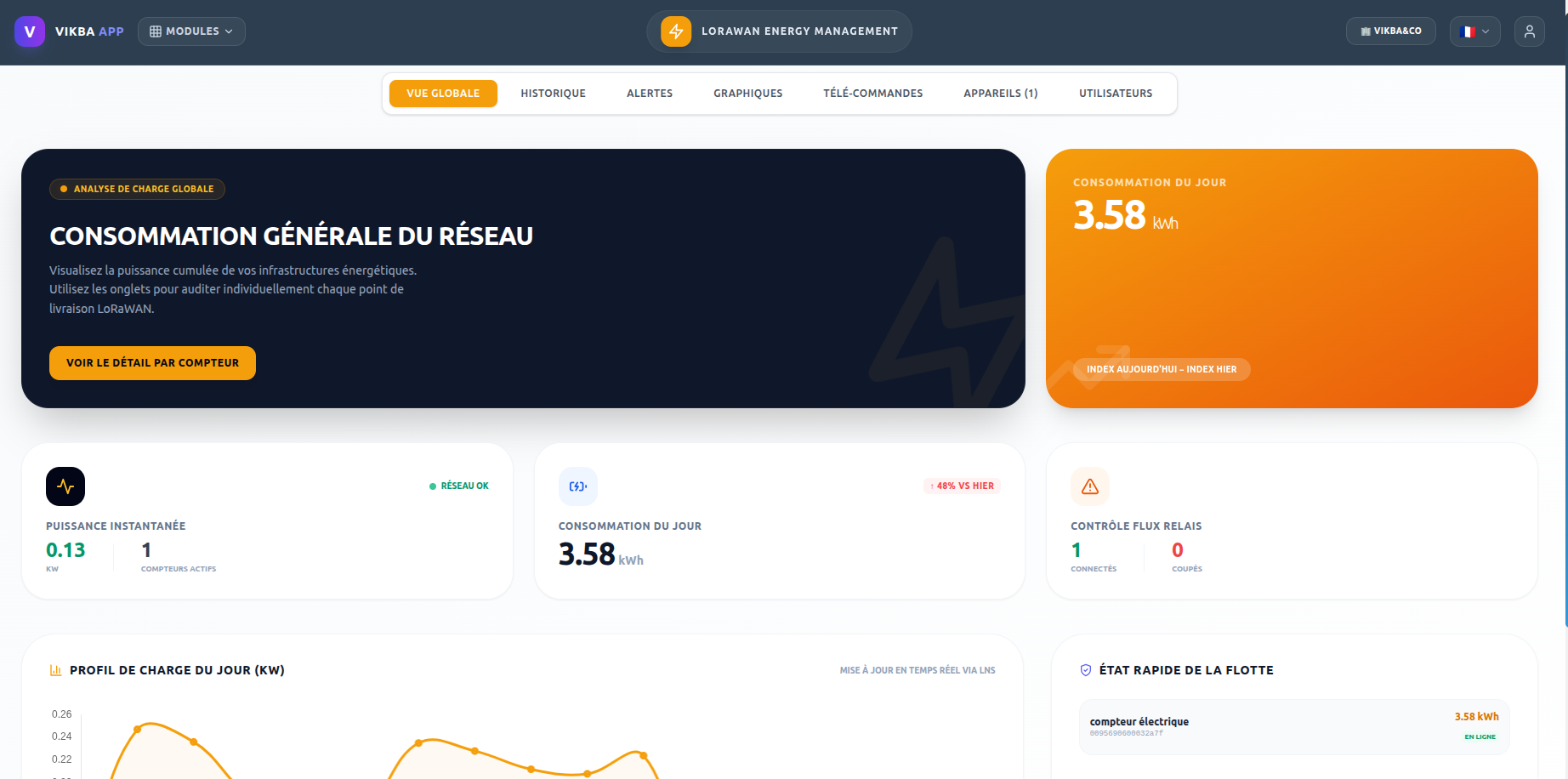Click the 0.26 axis label

click(61, 714)
